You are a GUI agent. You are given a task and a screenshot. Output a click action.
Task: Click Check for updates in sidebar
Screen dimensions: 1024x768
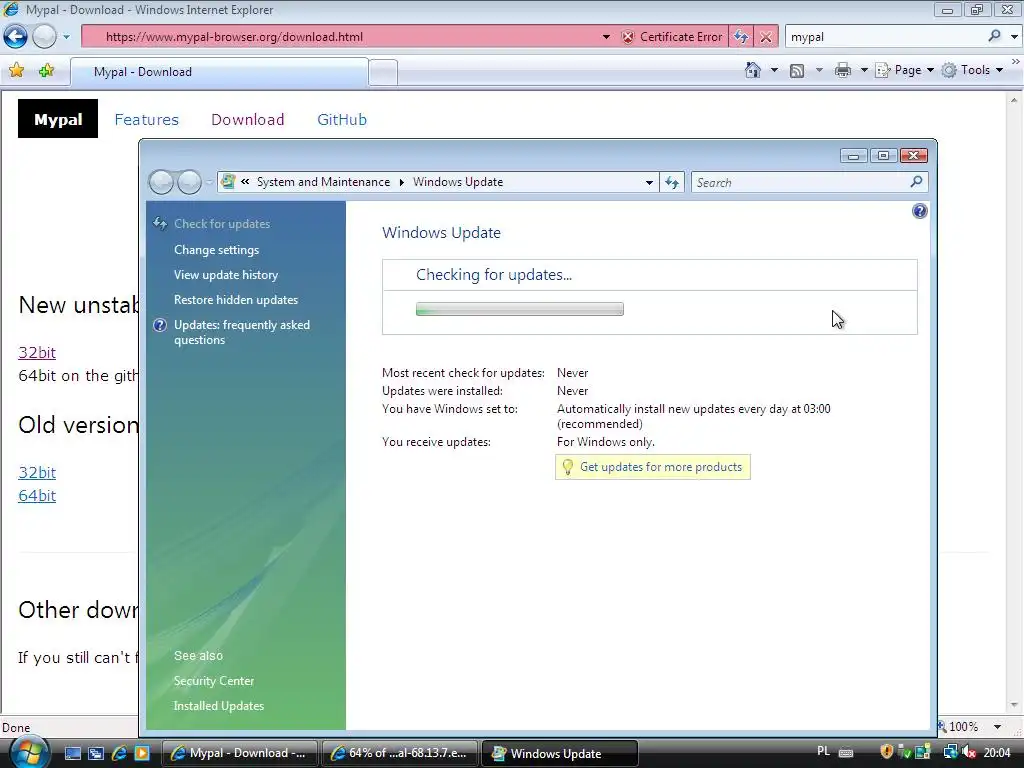(x=221, y=224)
